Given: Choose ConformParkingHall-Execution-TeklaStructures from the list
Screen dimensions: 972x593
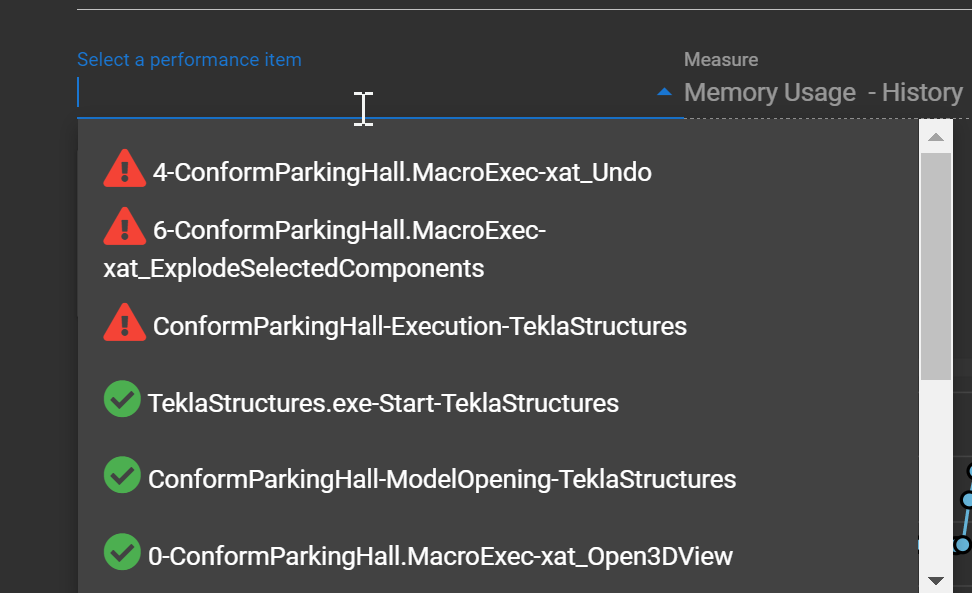Looking at the screenshot, I should (420, 325).
